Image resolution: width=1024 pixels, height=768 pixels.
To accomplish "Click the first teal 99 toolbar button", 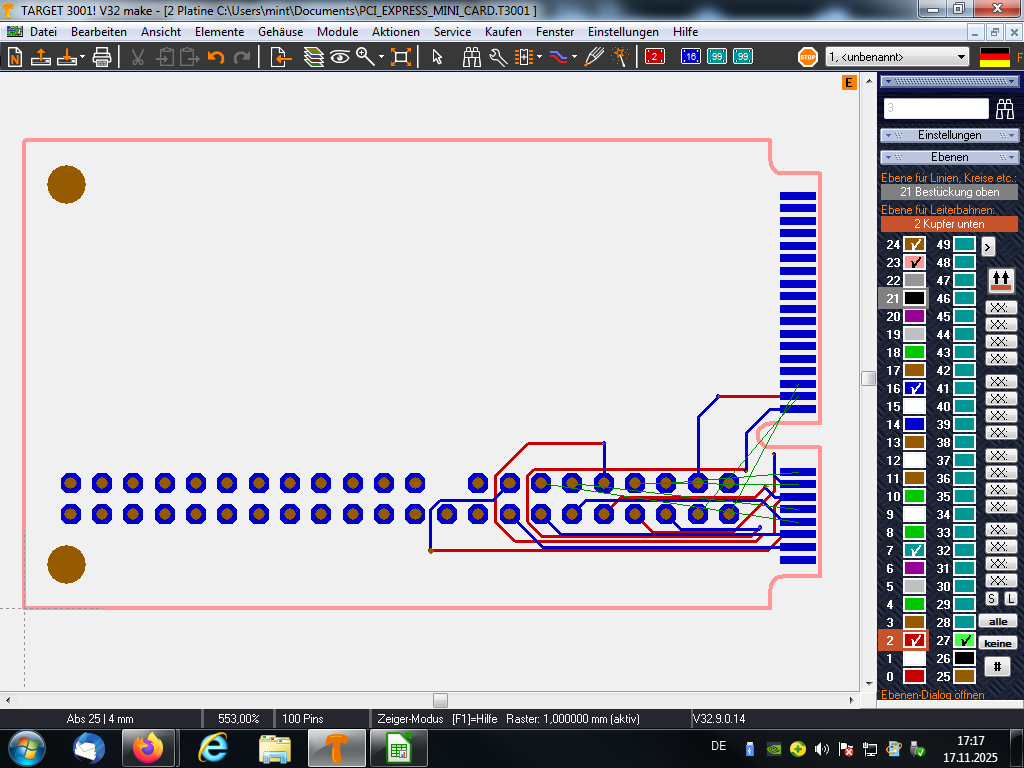I will coord(716,57).
